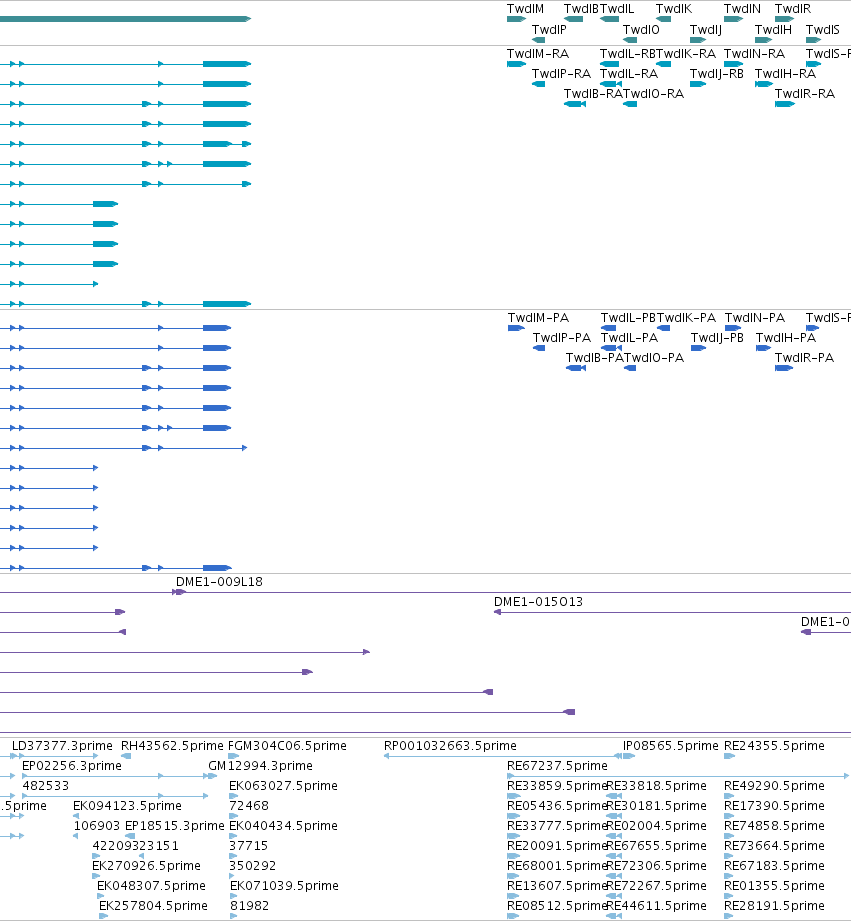Click the TwdlP-RA transcript label

561,73
